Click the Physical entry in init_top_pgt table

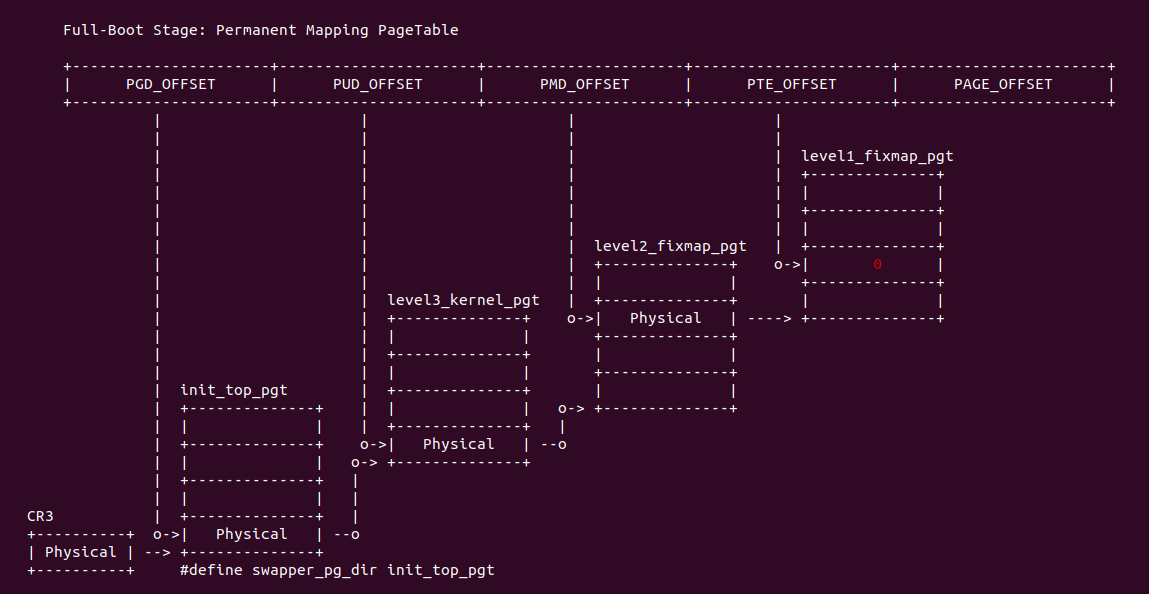coord(251,534)
